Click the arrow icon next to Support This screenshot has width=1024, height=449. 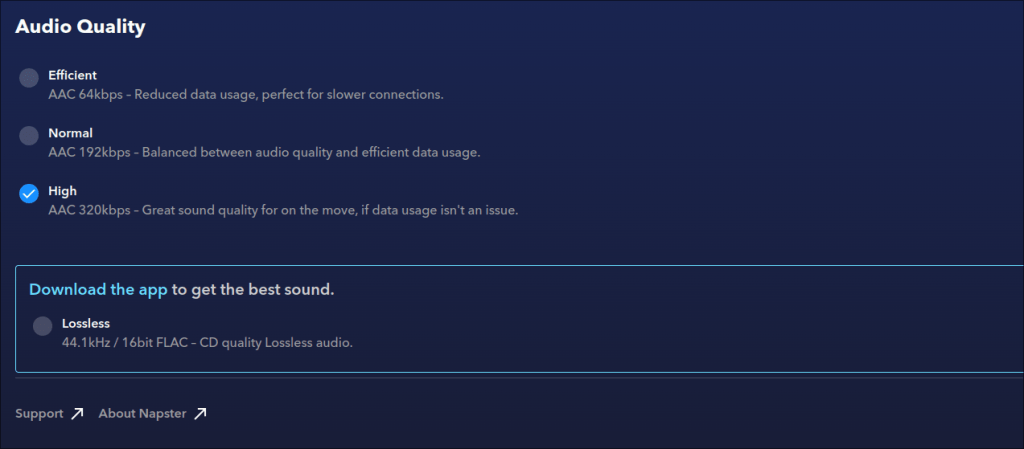pyautogui.click(x=78, y=414)
